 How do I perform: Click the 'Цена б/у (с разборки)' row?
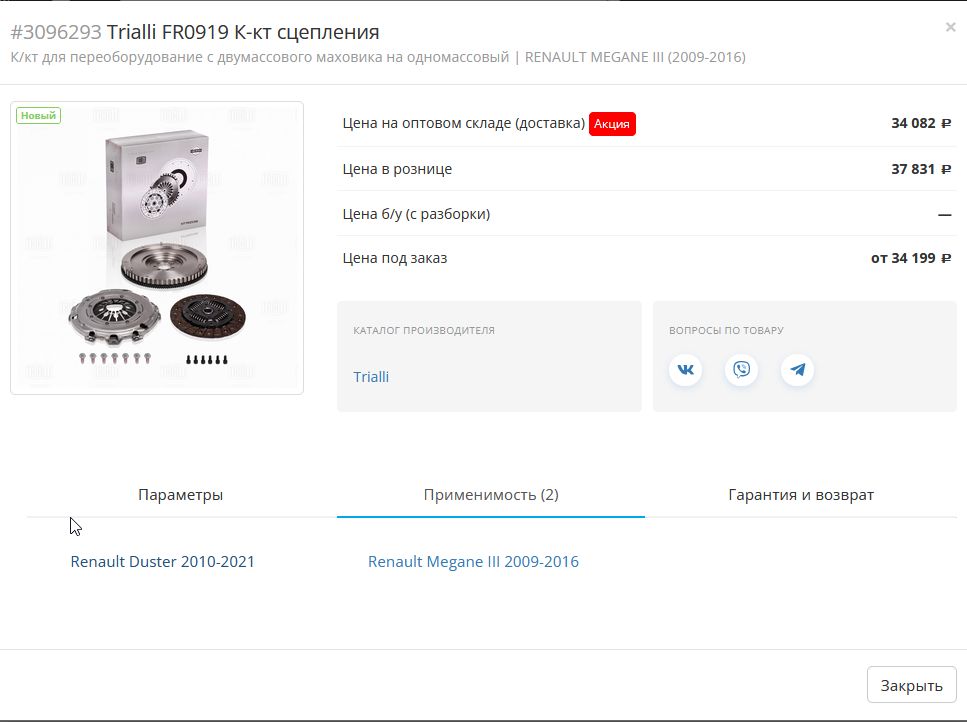point(647,214)
